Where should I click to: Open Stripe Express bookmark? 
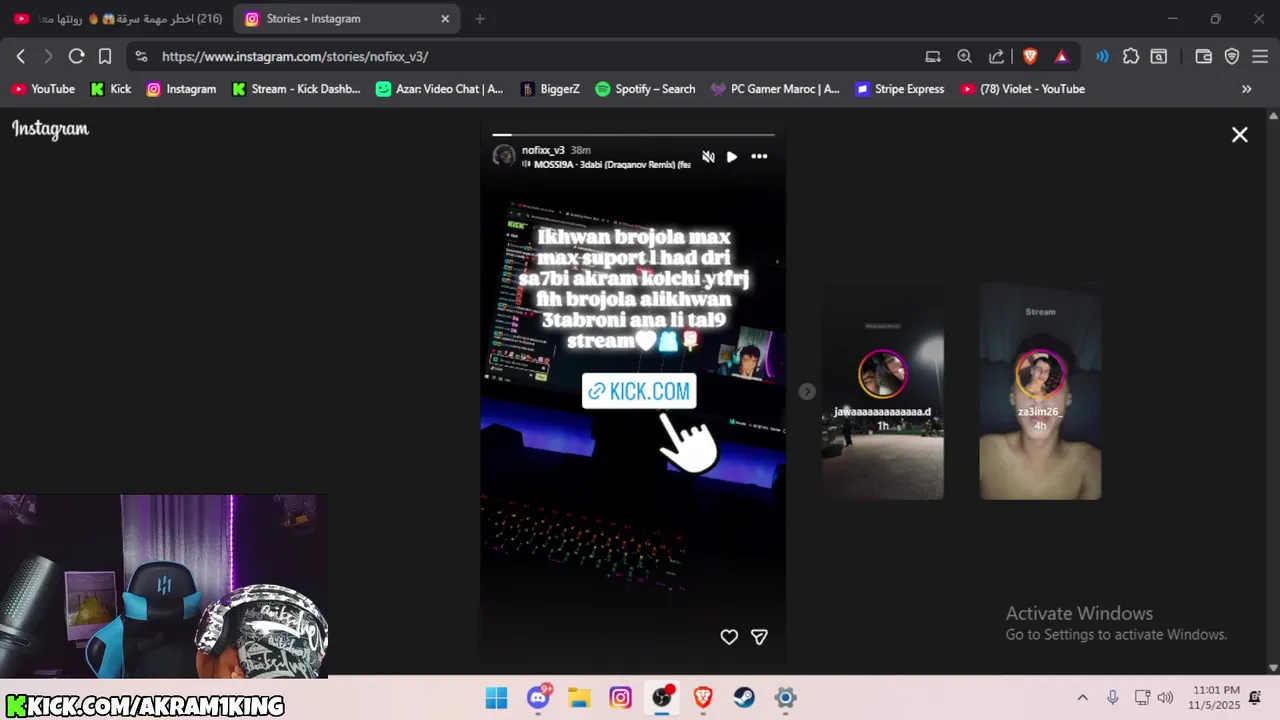900,89
